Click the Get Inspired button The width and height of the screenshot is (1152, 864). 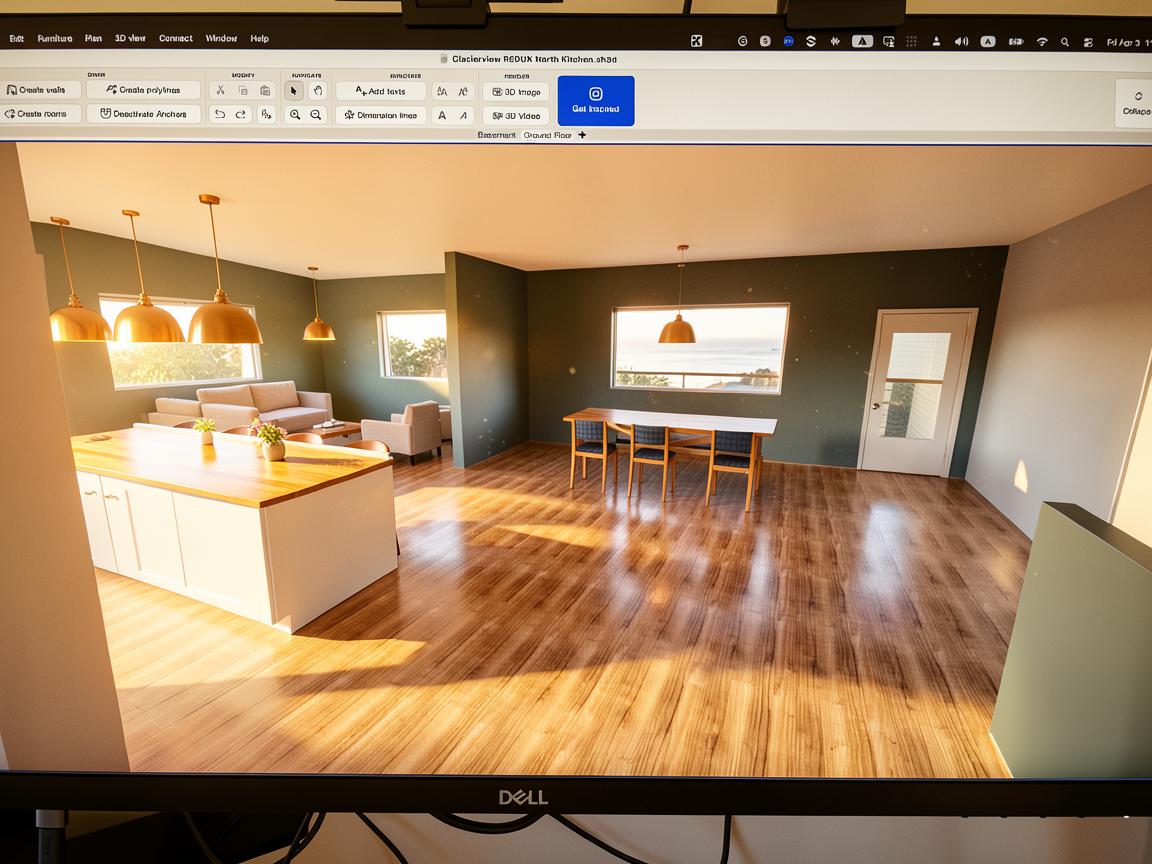pos(596,101)
